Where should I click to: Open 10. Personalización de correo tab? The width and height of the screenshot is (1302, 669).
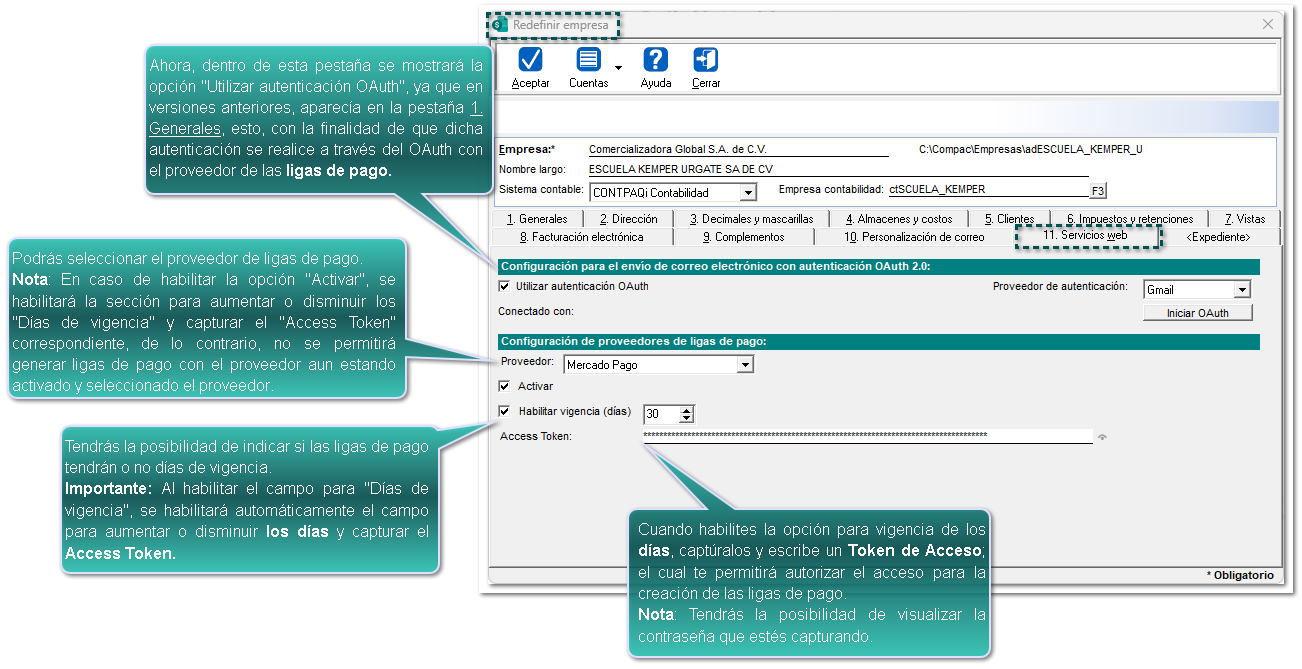(x=914, y=237)
